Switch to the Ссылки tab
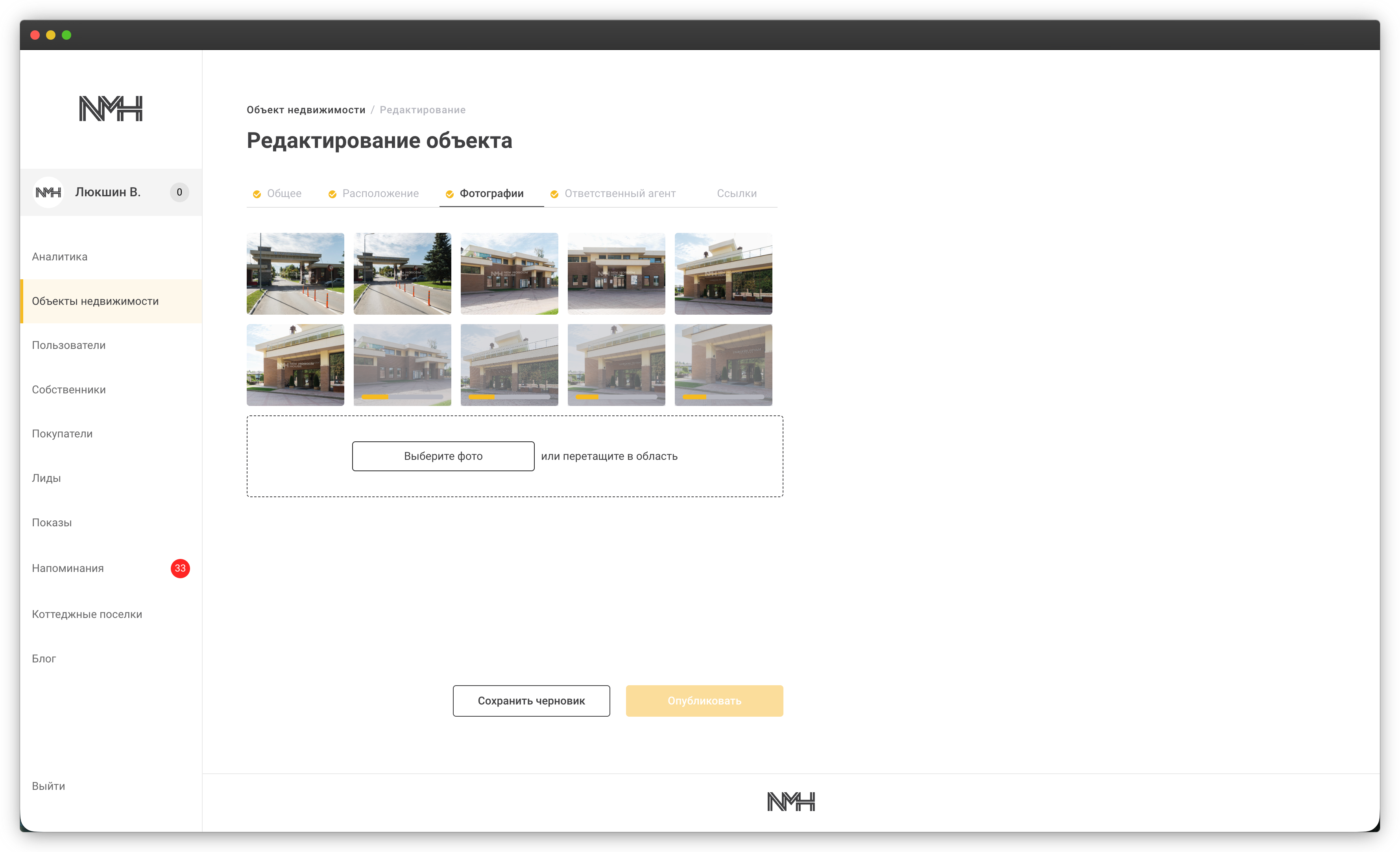 click(736, 194)
